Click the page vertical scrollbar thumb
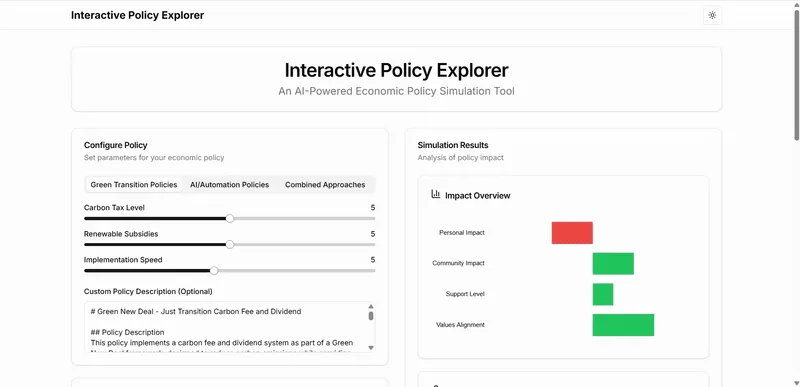The width and height of the screenshot is (800, 387). pos(796,74)
